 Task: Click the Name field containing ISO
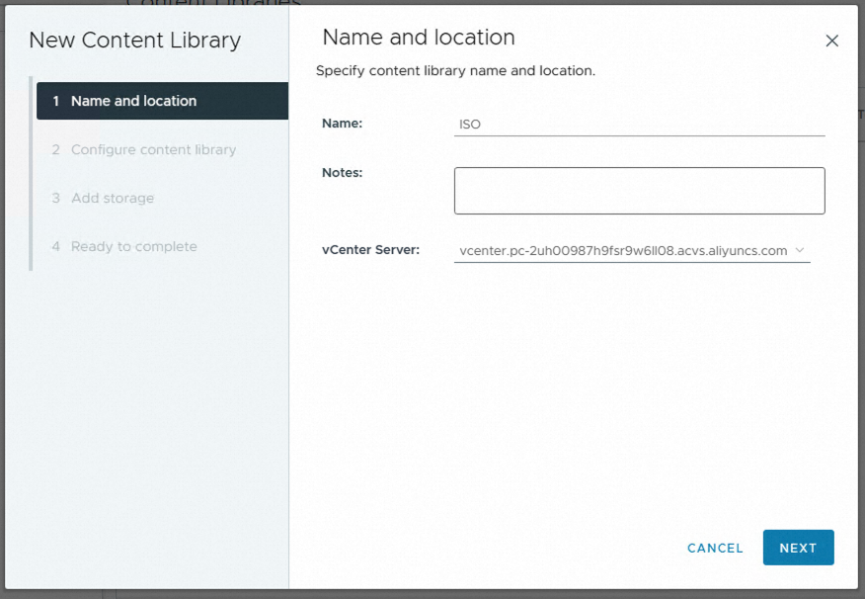click(639, 125)
